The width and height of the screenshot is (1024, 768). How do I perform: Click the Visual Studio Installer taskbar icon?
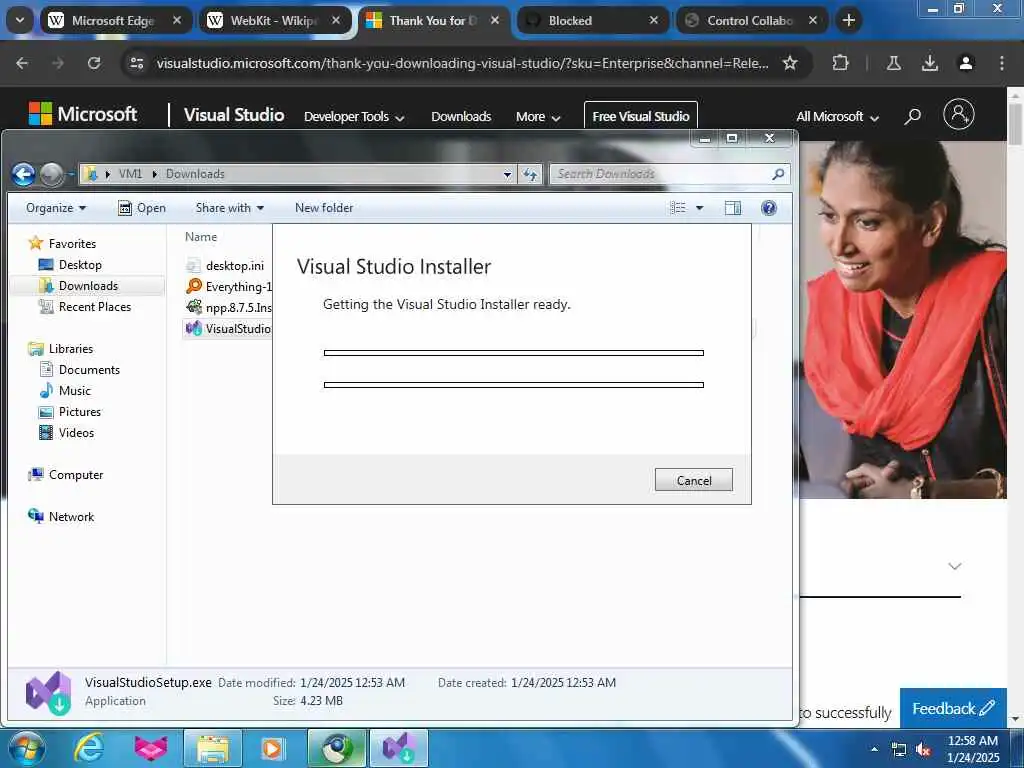pyautogui.click(x=399, y=748)
